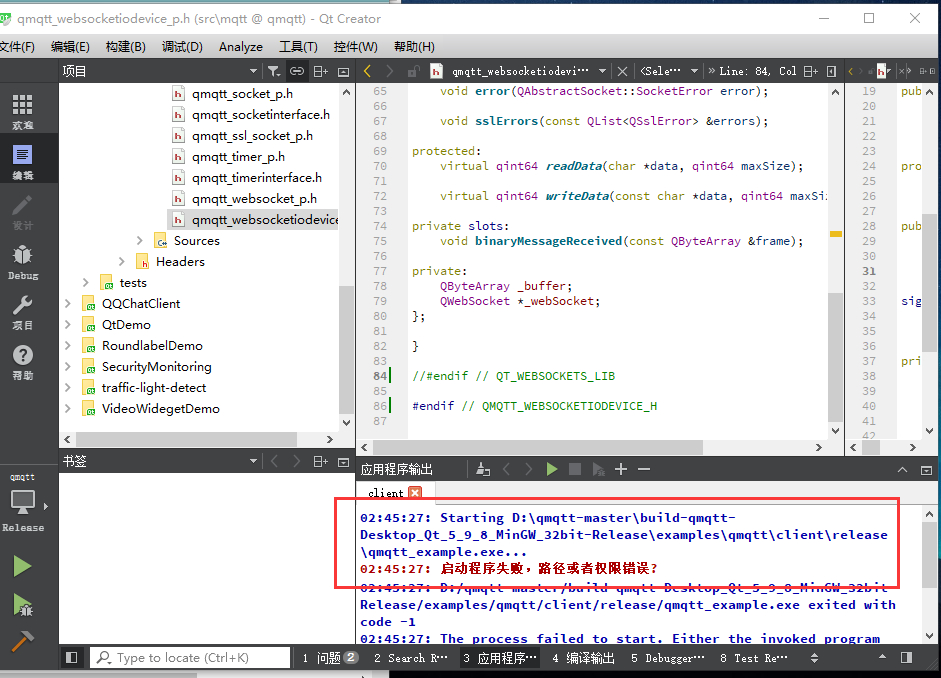Show the 问题 issues pane
Screen dimensions: 941x678
click(x=329, y=658)
